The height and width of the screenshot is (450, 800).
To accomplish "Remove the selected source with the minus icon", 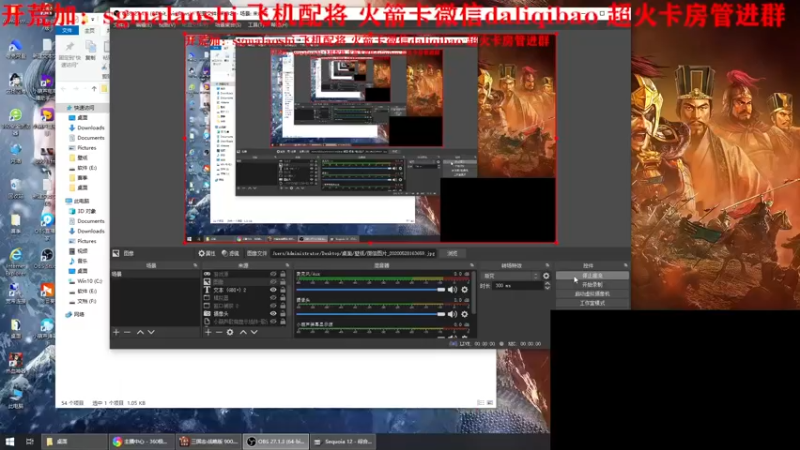I will 219,332.
